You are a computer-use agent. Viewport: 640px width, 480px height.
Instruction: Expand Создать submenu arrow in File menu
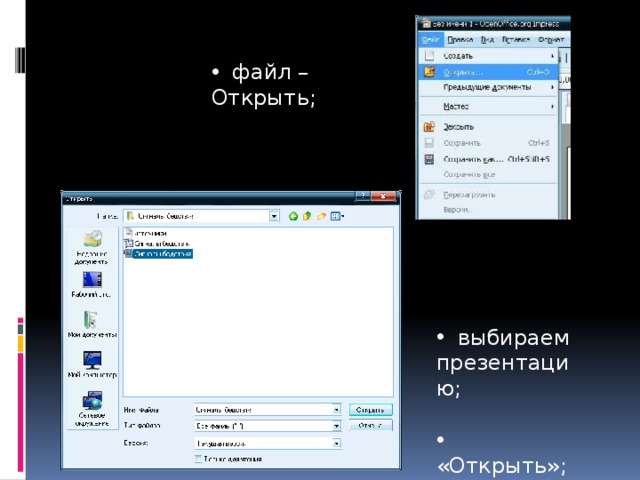pos(552,56)
